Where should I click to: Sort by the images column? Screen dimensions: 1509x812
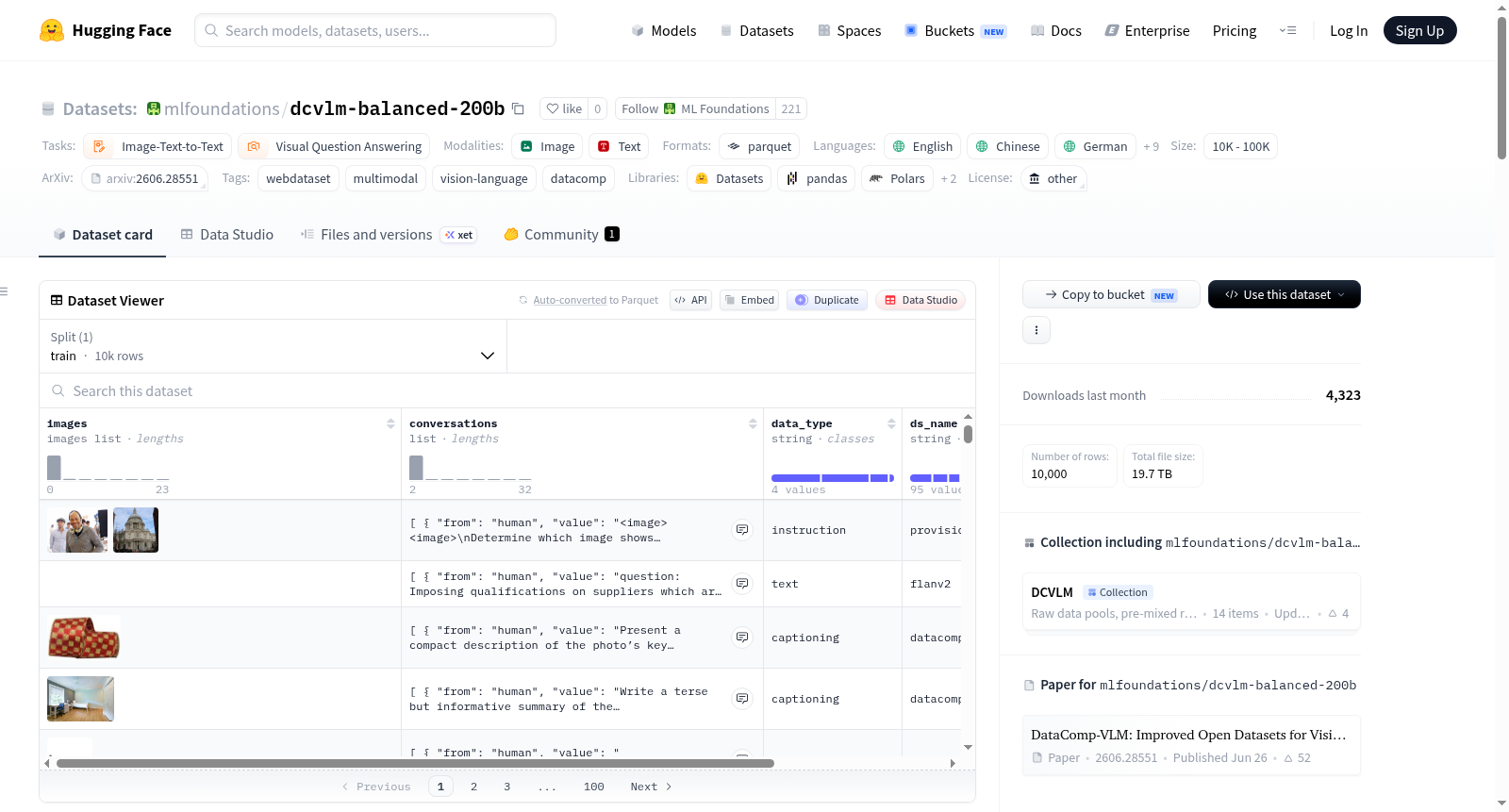[x=390, y=423]
